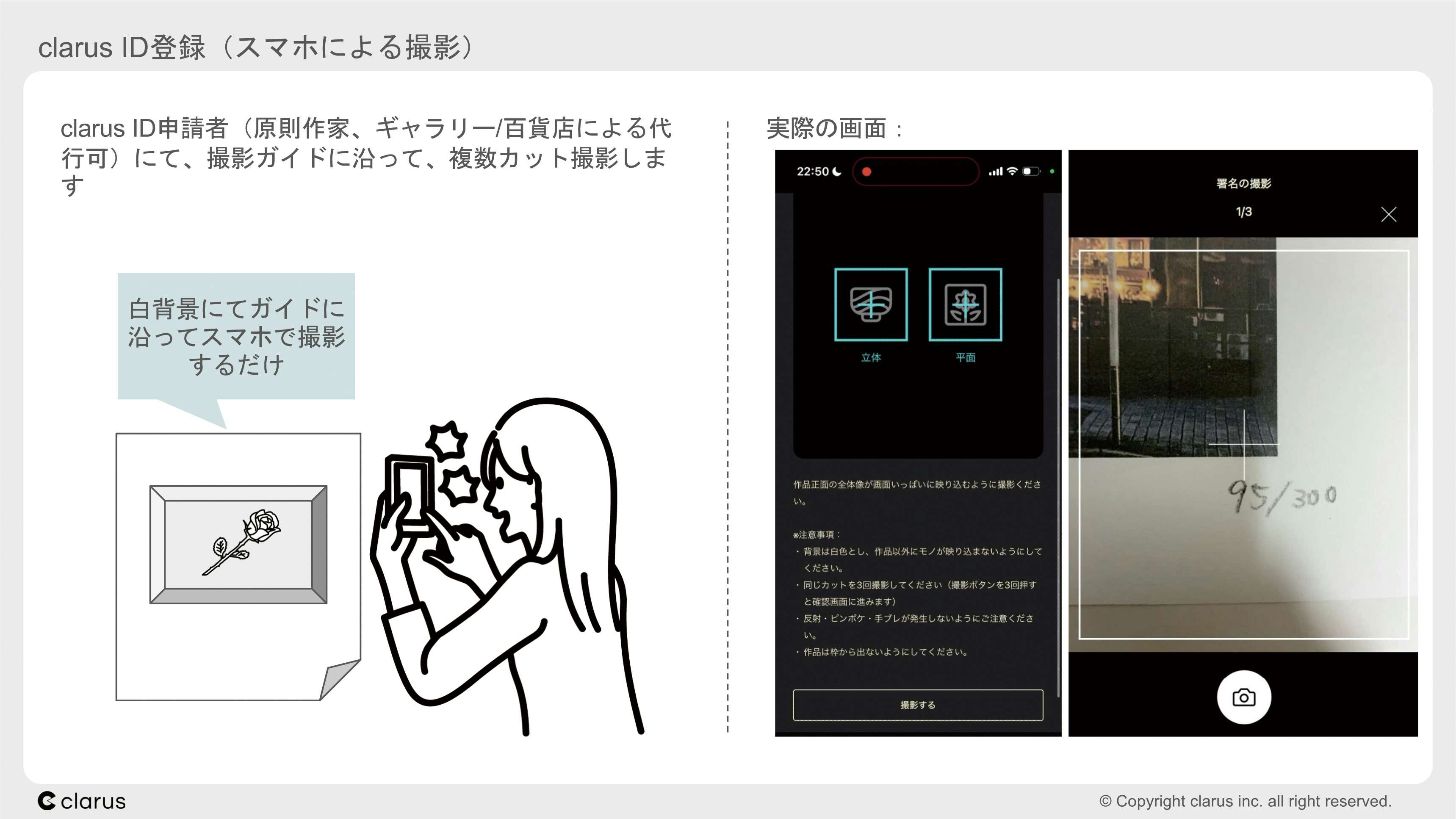The image size is (1456, 819).
Task: Click the Wi-Fi status icon
Action: (x=1012, y=171)
